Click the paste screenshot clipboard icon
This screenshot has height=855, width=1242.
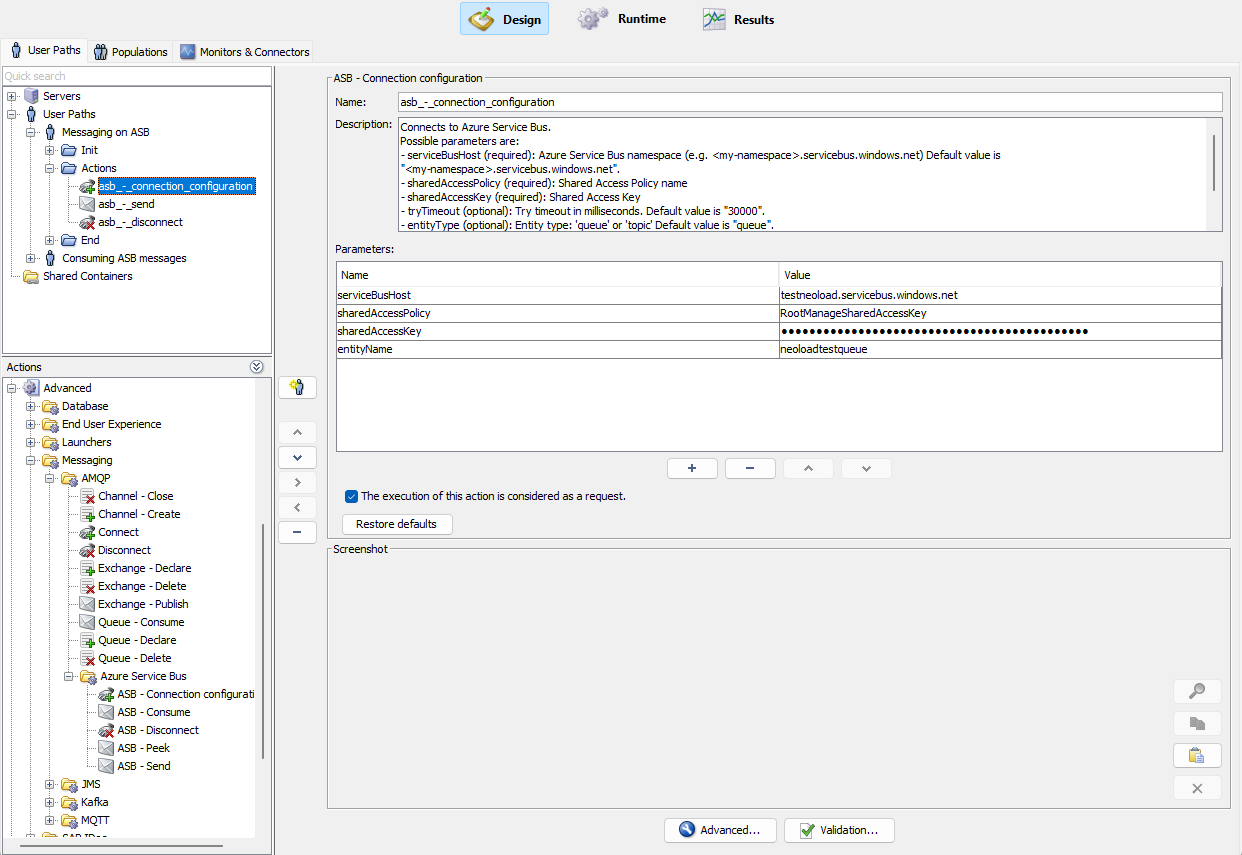(1197, 755)
